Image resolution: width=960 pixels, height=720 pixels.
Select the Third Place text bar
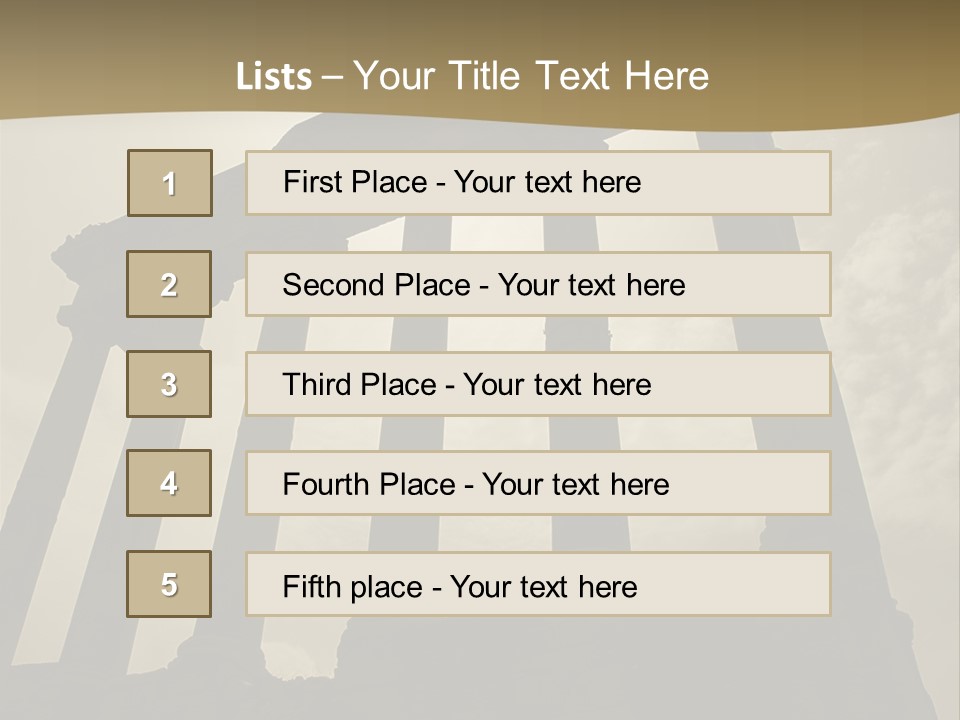[538, 384]
